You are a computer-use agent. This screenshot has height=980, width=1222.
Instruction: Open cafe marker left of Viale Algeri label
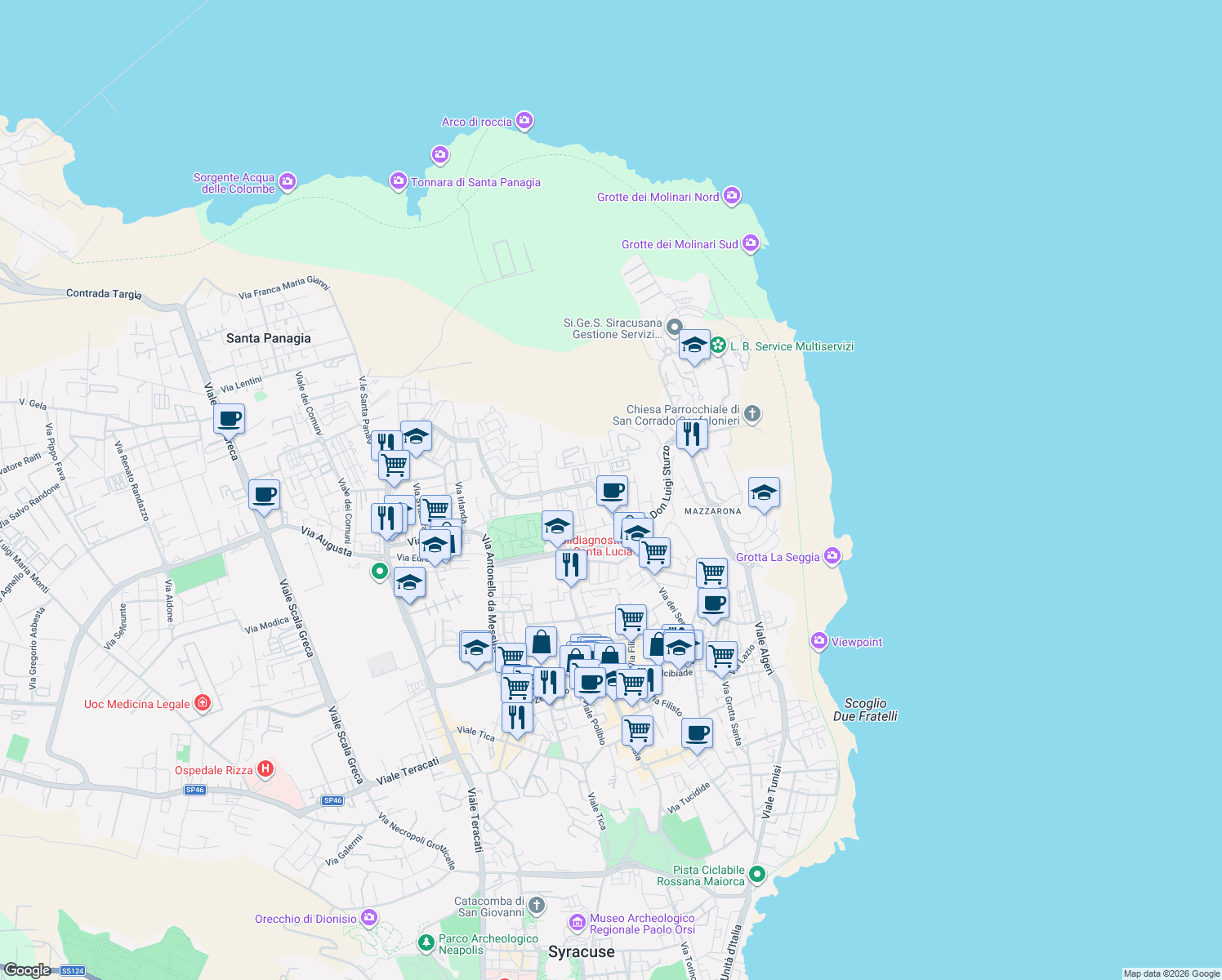pos(714,606)
